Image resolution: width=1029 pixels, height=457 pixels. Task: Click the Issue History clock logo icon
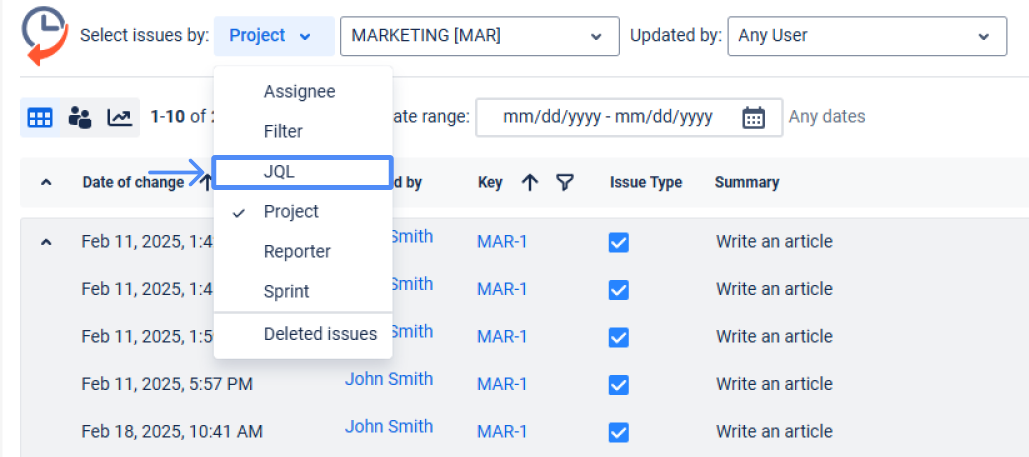click(44, 35)
